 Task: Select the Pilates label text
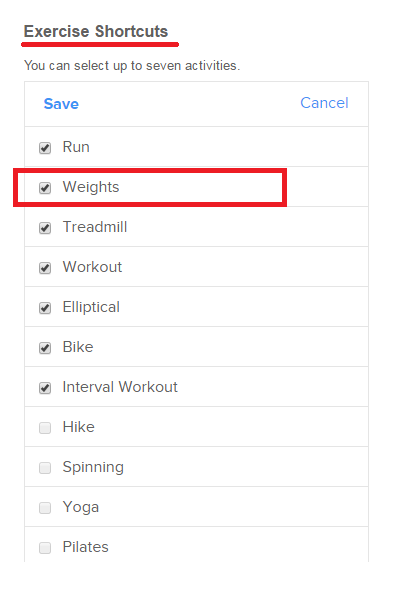[85, 547]
